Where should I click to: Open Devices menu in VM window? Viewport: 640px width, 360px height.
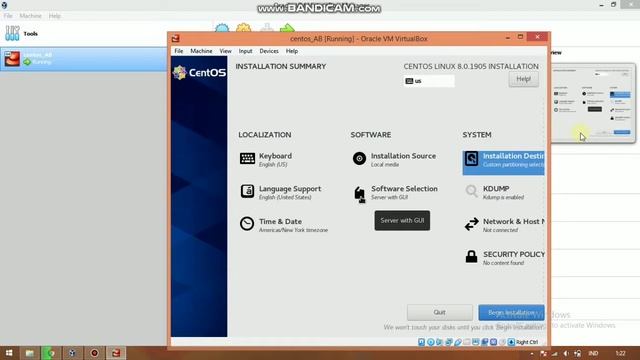tap(269, 51)
